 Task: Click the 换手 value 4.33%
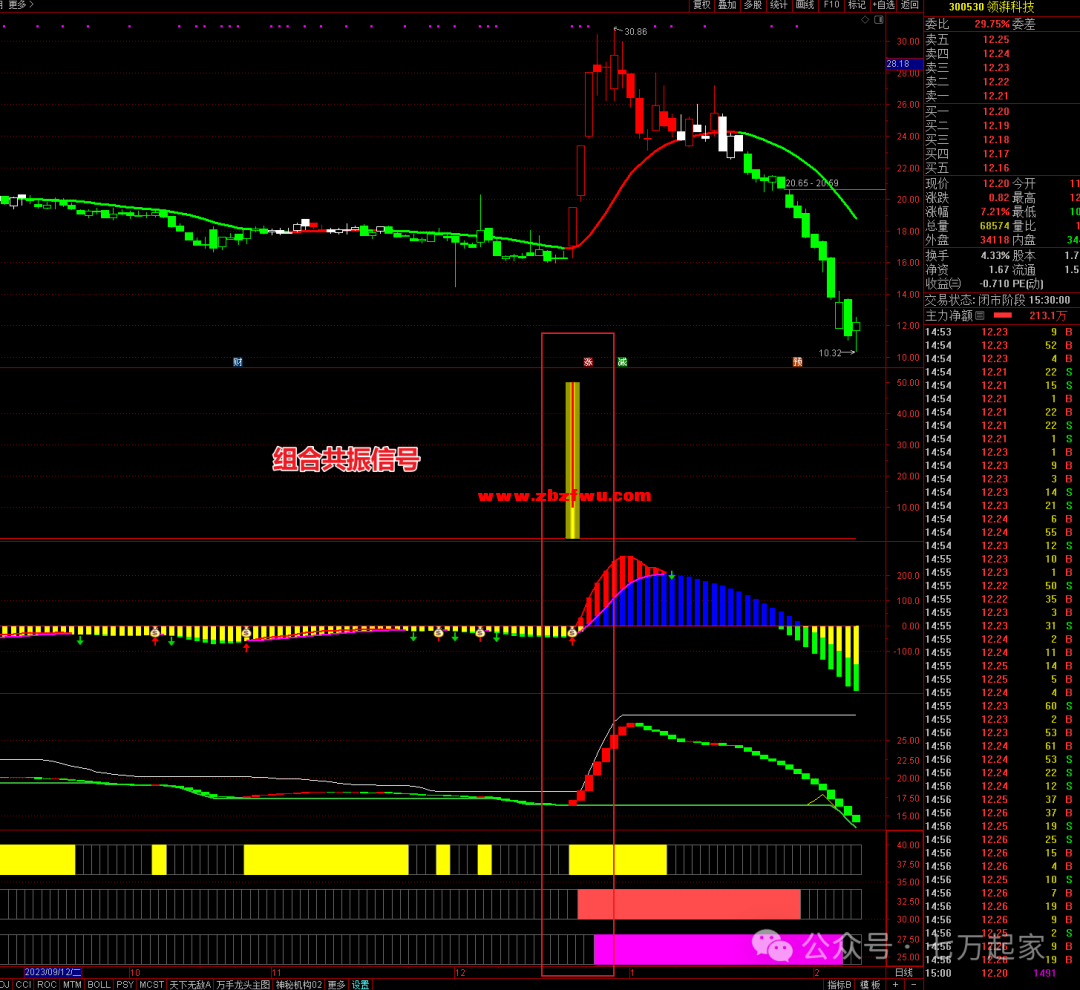point(995,256)
